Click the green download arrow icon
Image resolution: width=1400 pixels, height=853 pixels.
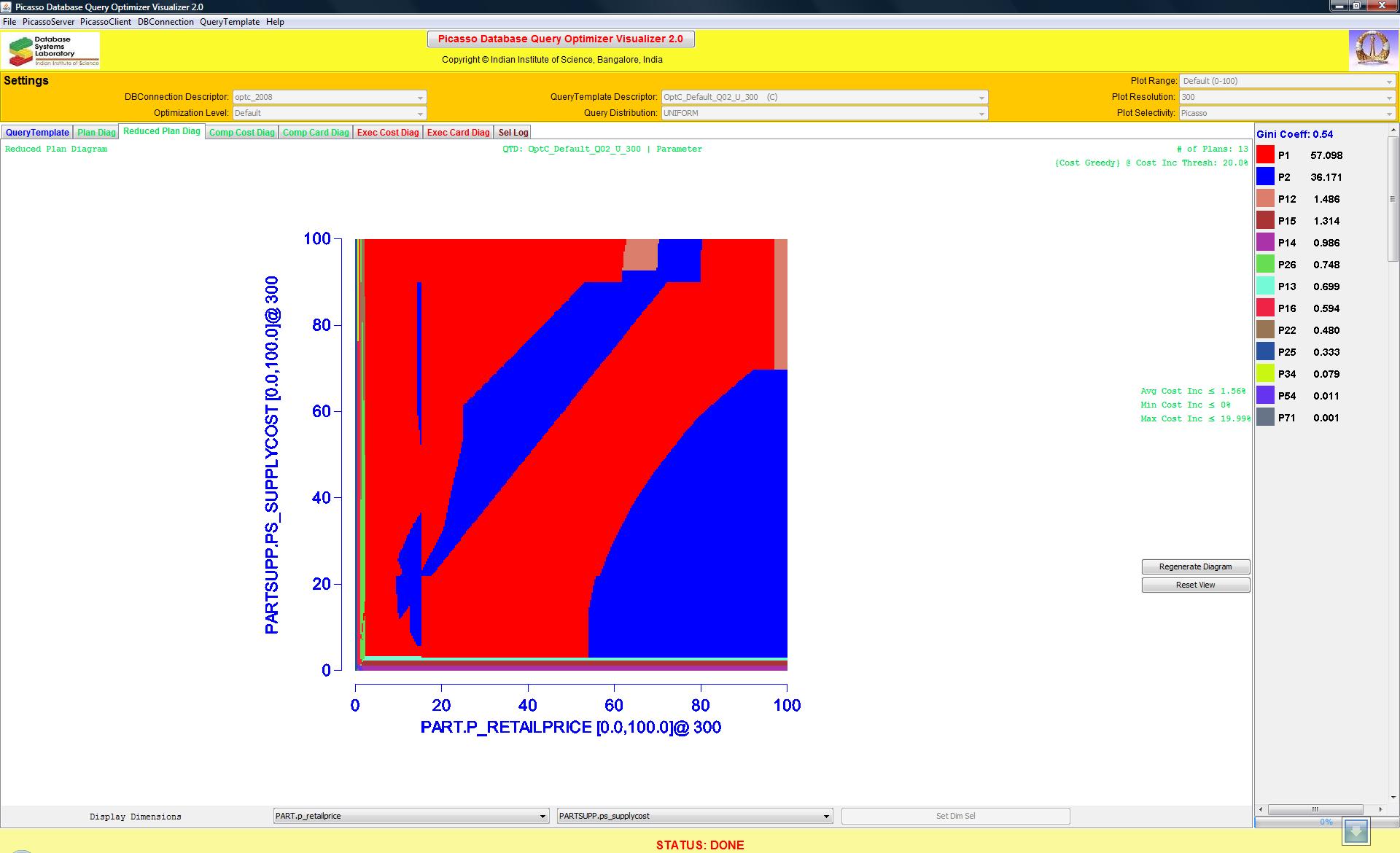coord(1356,831)
